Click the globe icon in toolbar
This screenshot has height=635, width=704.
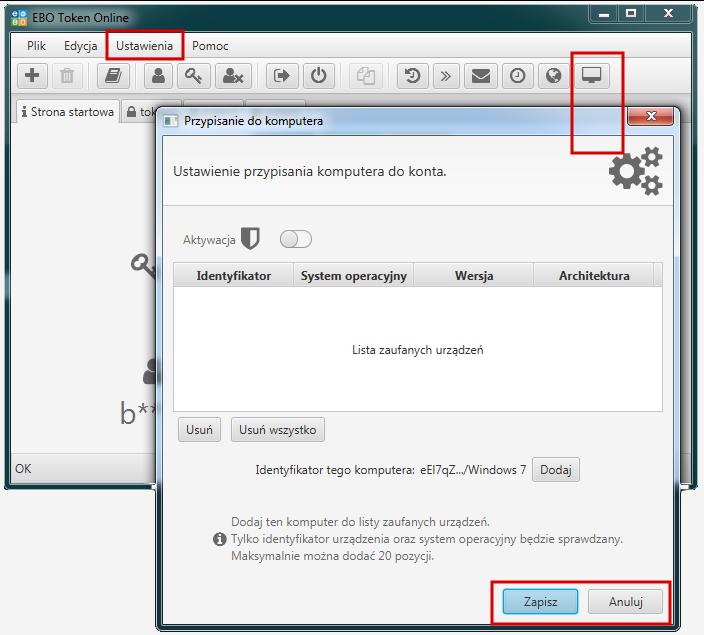553,75
